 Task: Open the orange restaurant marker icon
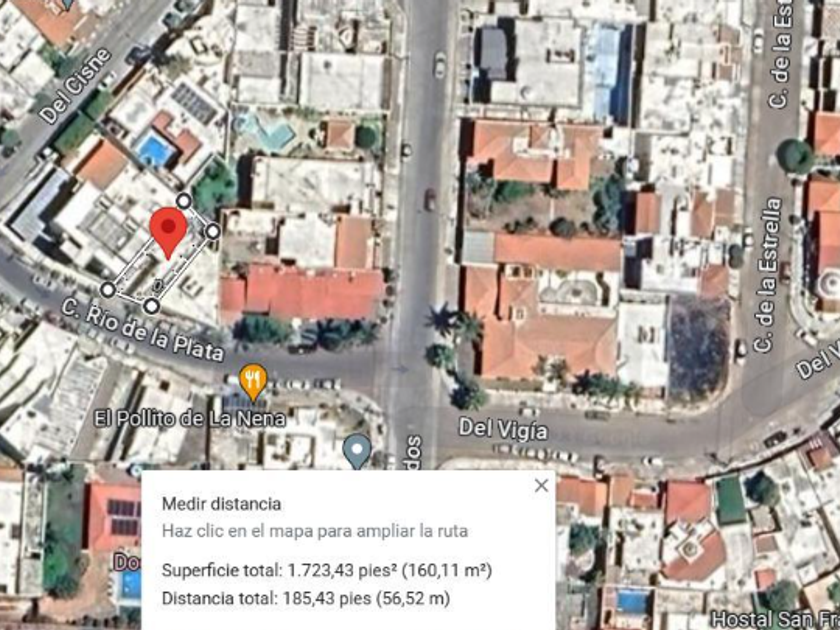253,382
